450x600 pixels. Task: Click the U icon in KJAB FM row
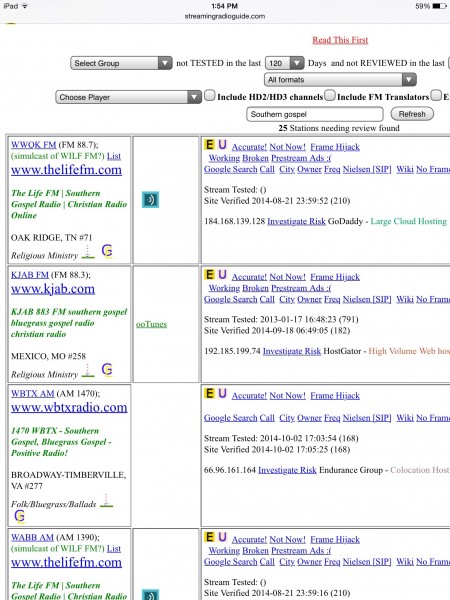tap(222, 275)
